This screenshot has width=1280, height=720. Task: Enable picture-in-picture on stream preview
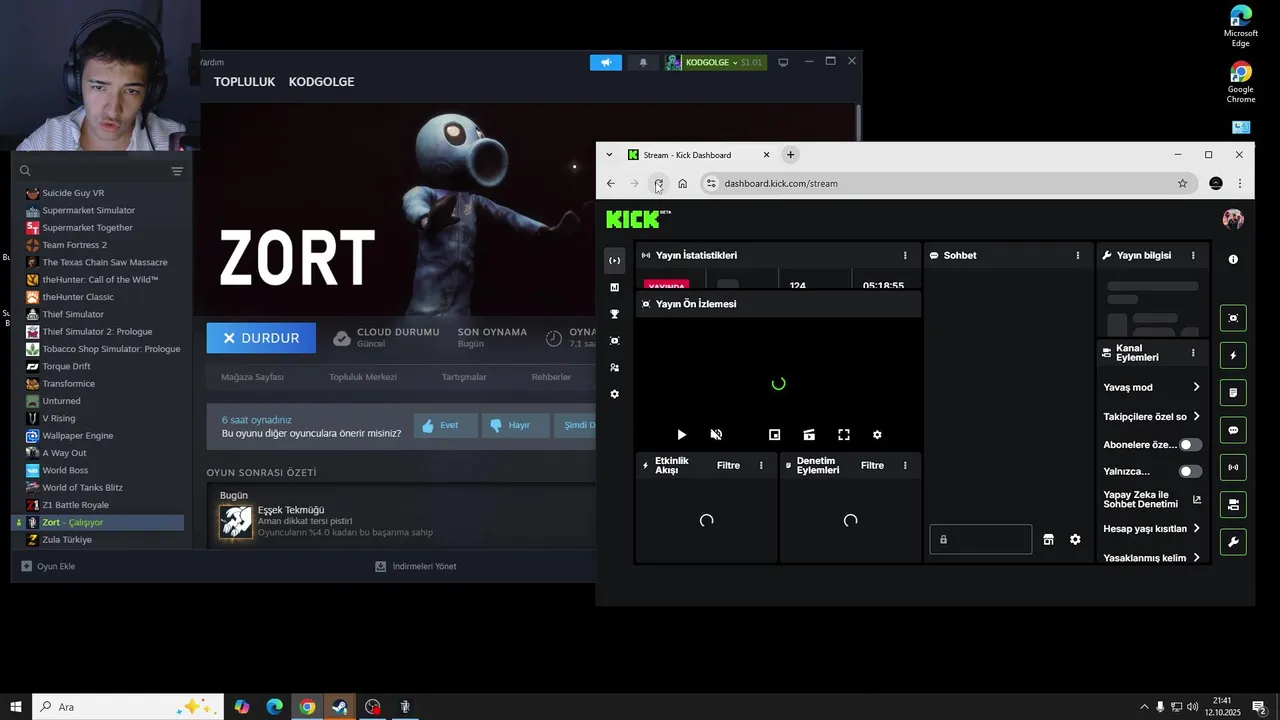pos(774,435)
